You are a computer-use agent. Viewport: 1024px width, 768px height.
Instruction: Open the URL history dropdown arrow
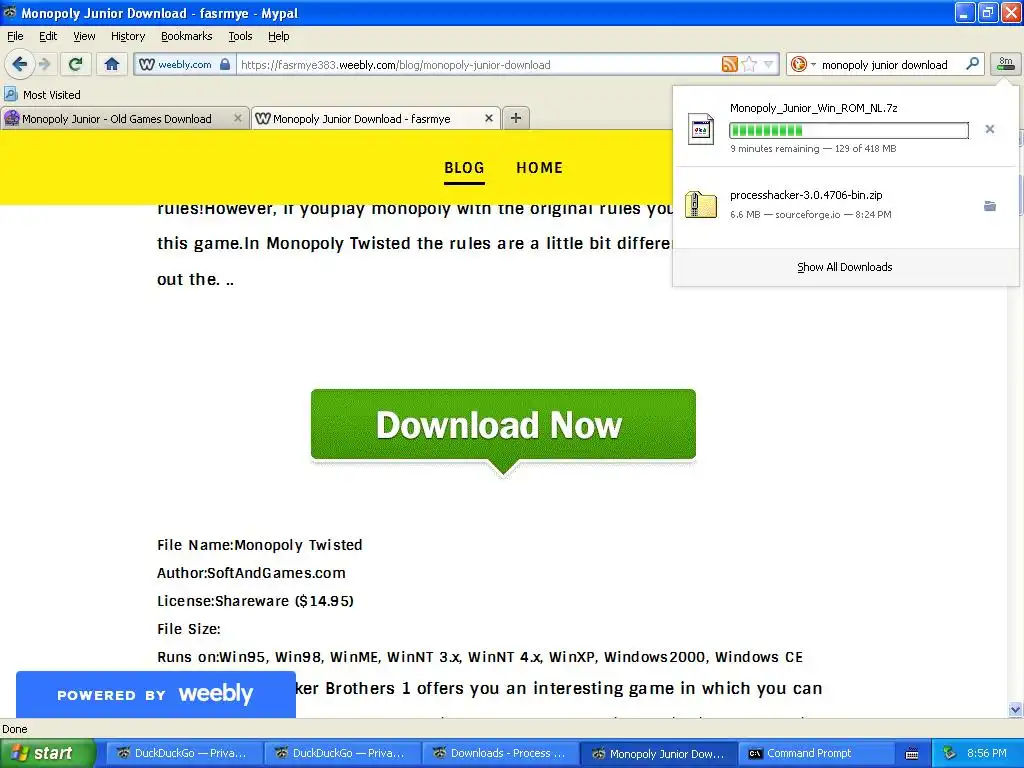tap(769, 64)
